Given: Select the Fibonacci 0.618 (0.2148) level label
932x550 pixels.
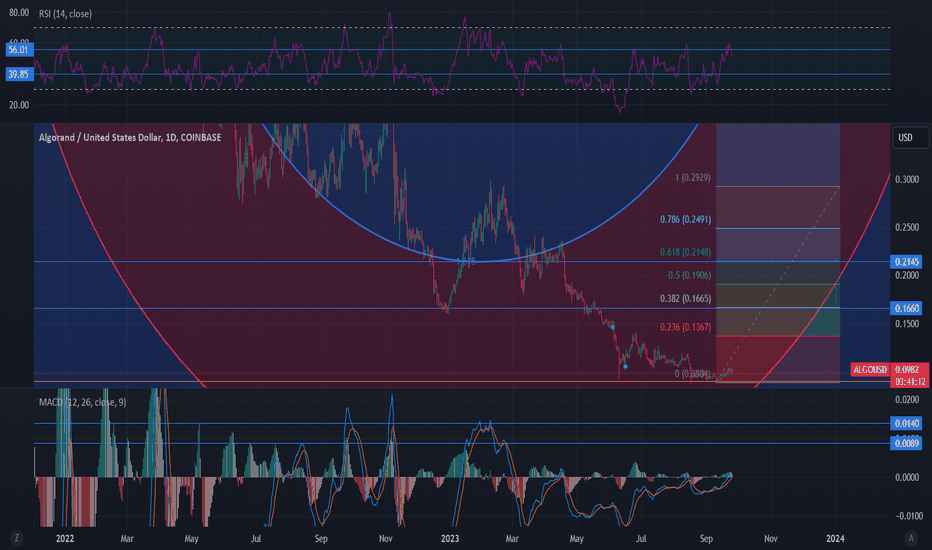Looking at the screenshot, I should tap(685, 252).
